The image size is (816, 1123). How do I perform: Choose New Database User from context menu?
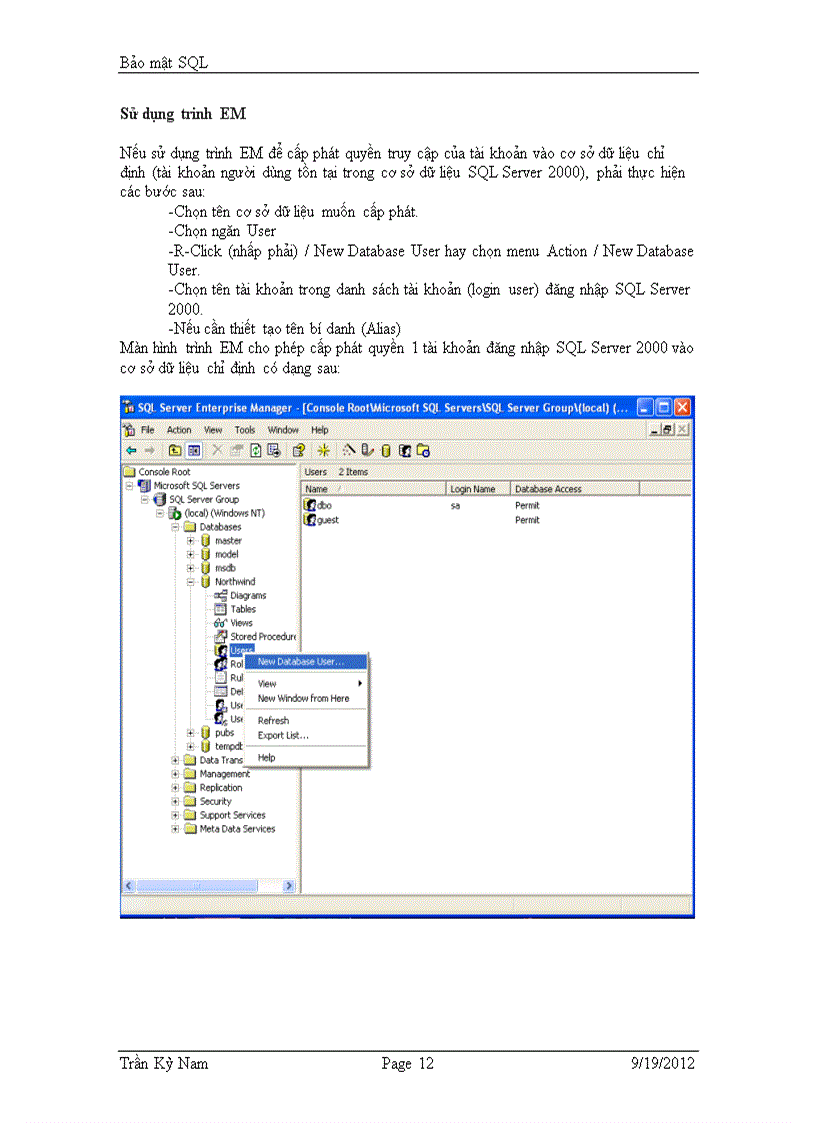[301, 662]
